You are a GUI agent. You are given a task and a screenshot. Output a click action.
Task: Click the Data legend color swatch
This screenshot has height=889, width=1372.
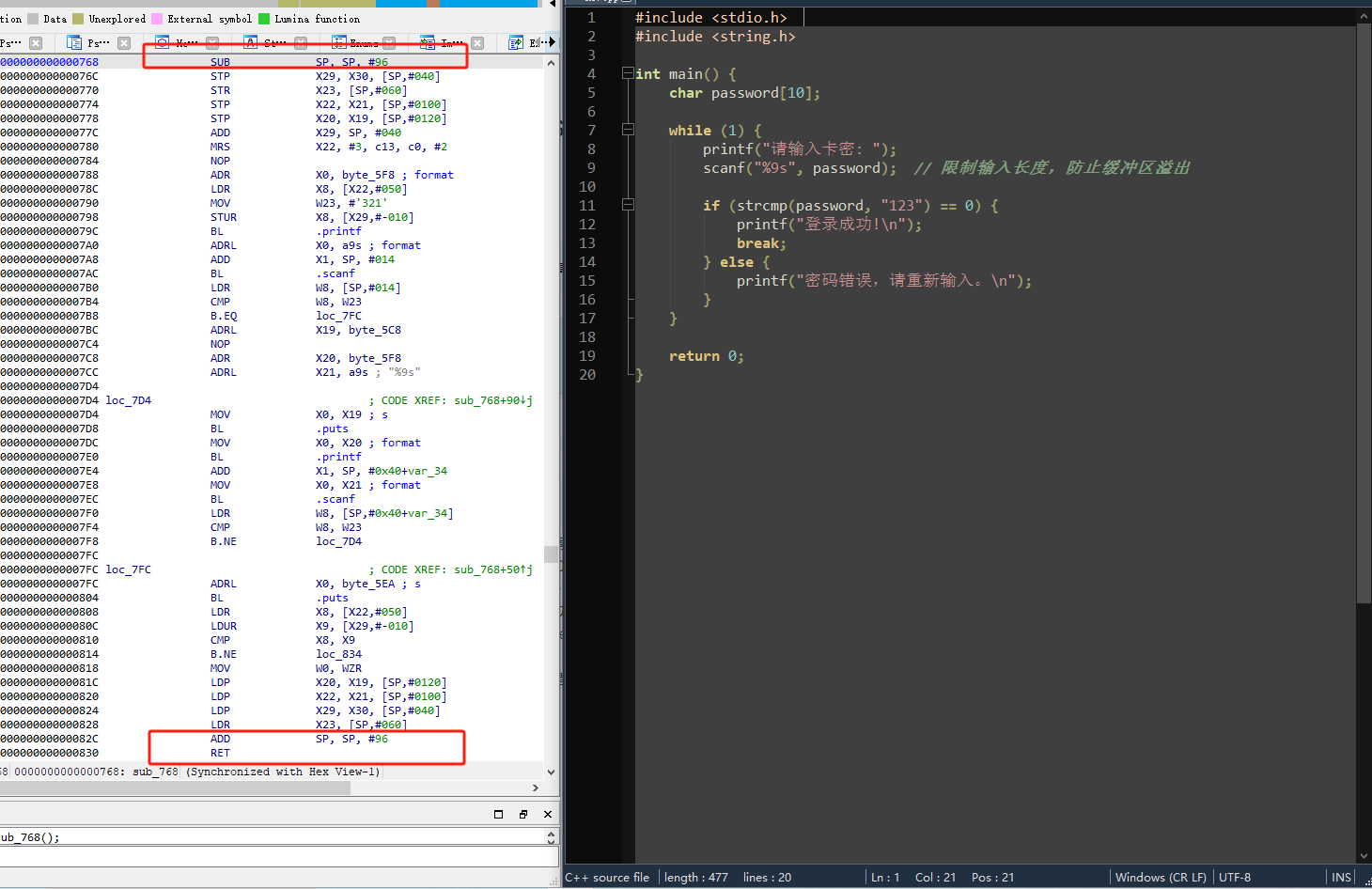(x=34, y=19)
